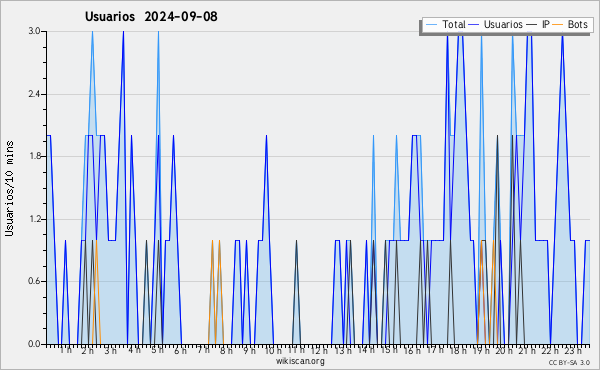600x370 pixels.
Task: Click the '17 h' x-axis label
Action: (x=435, y=350)
